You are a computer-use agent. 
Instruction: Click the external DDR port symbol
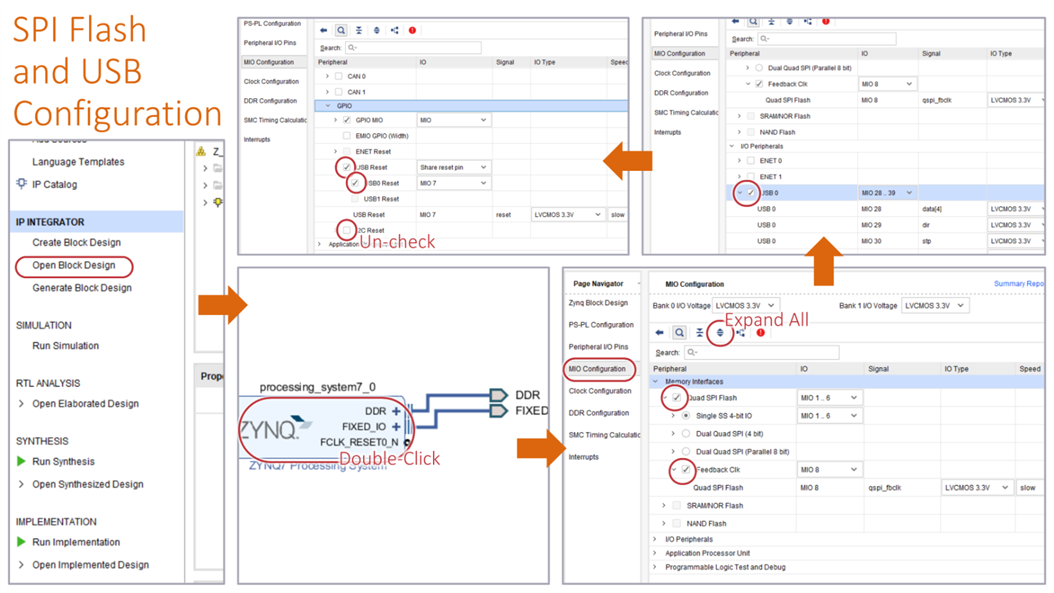tap(499, 395)
